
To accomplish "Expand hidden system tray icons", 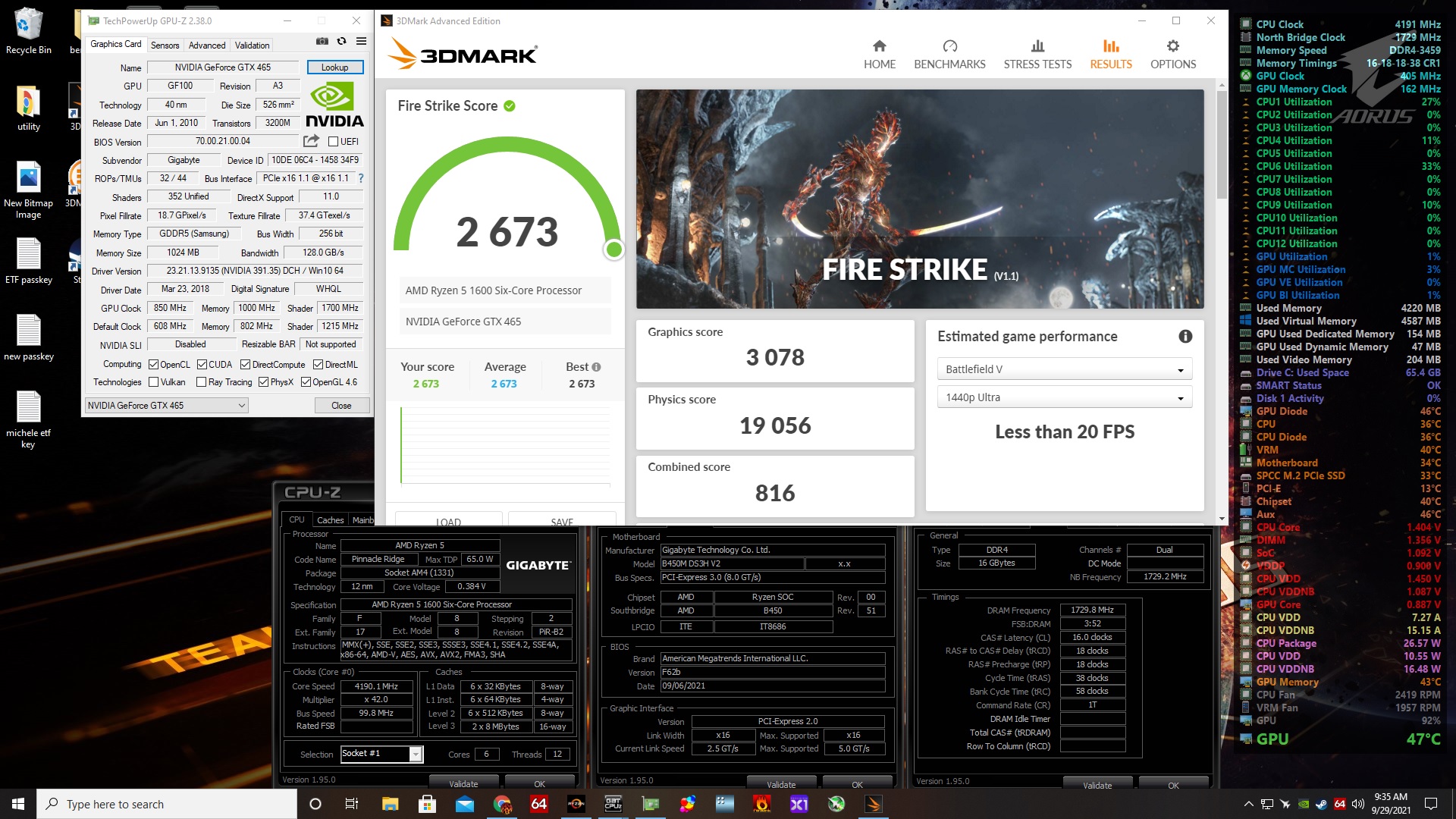I will (1248, 804).
